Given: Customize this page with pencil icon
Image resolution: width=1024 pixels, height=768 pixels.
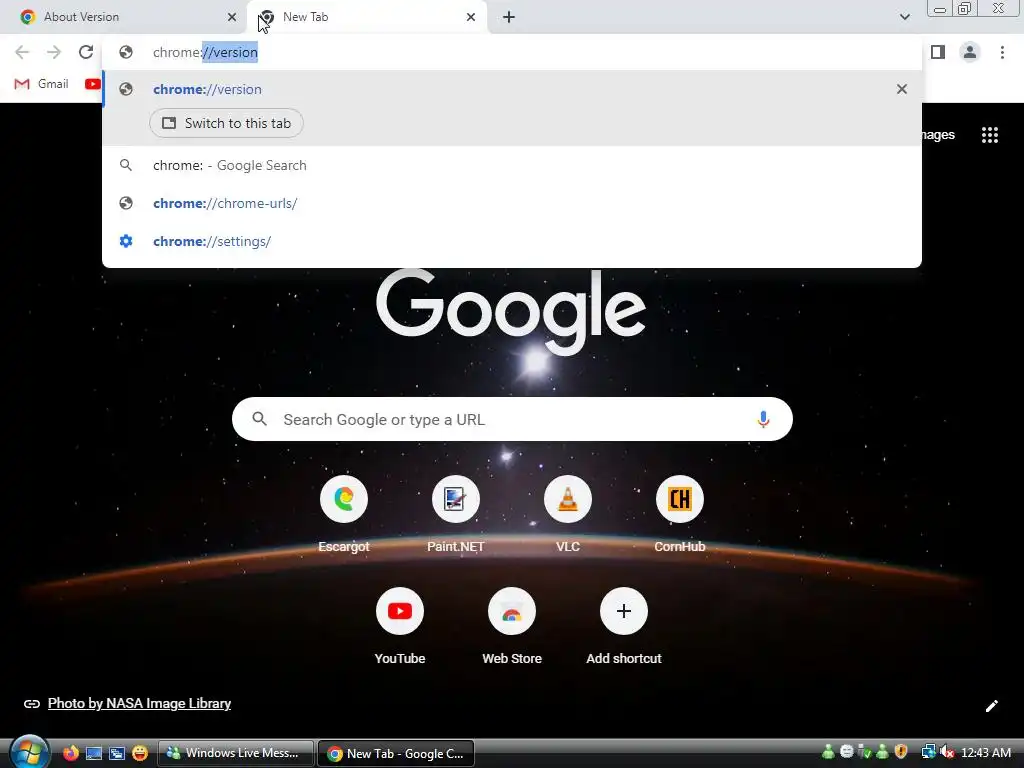Looking at the screenshot, I should coord(991,706).
